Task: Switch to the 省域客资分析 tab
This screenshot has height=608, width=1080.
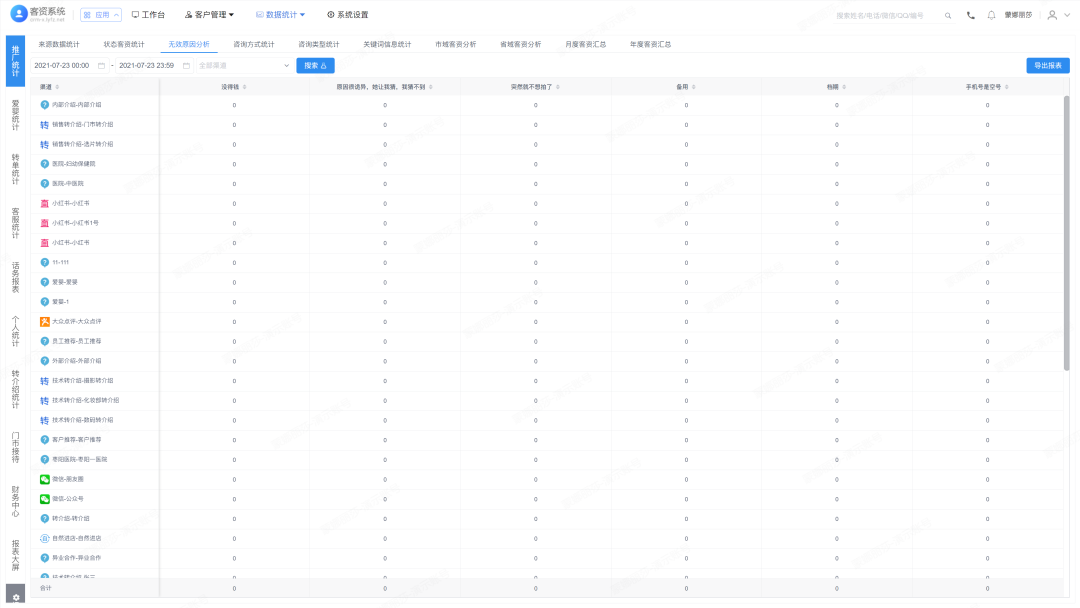Action: (x=521, y=44)
